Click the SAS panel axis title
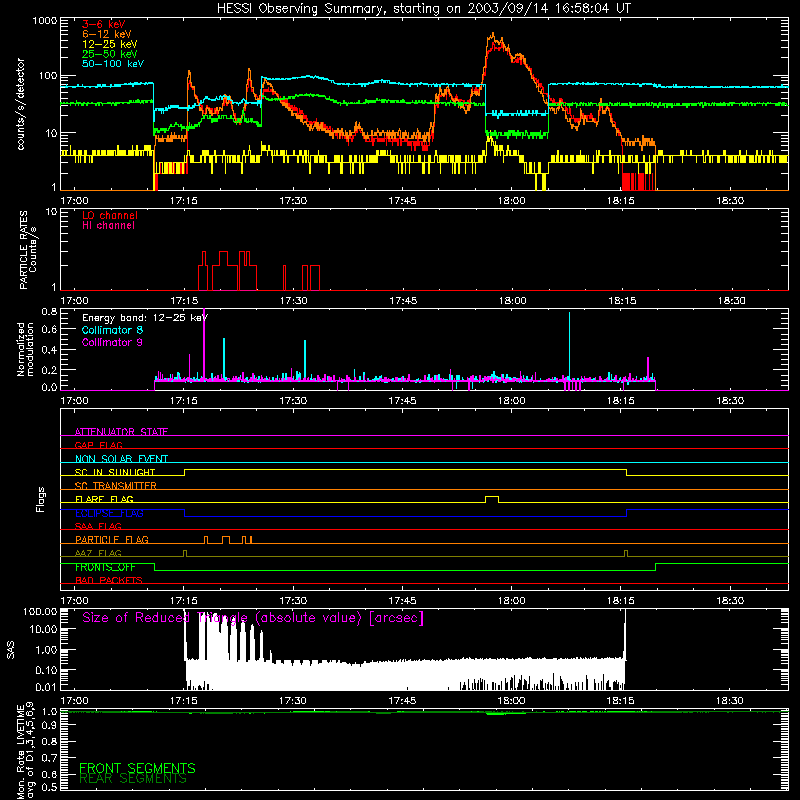The width and height of the screenshot is (800, 800). pyautogui.click(x=10, y=650)
